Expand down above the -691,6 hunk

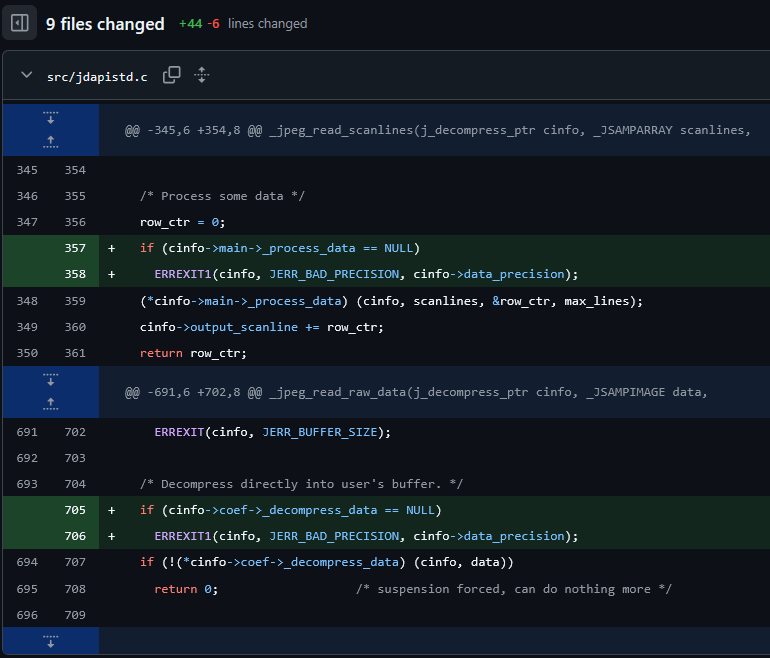(x=50, y=379)
